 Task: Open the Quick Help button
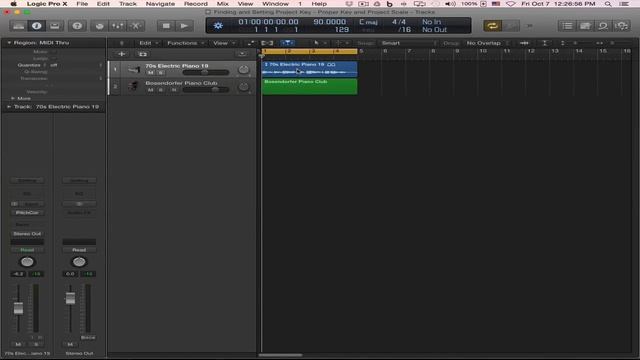(x=77, y=26)
